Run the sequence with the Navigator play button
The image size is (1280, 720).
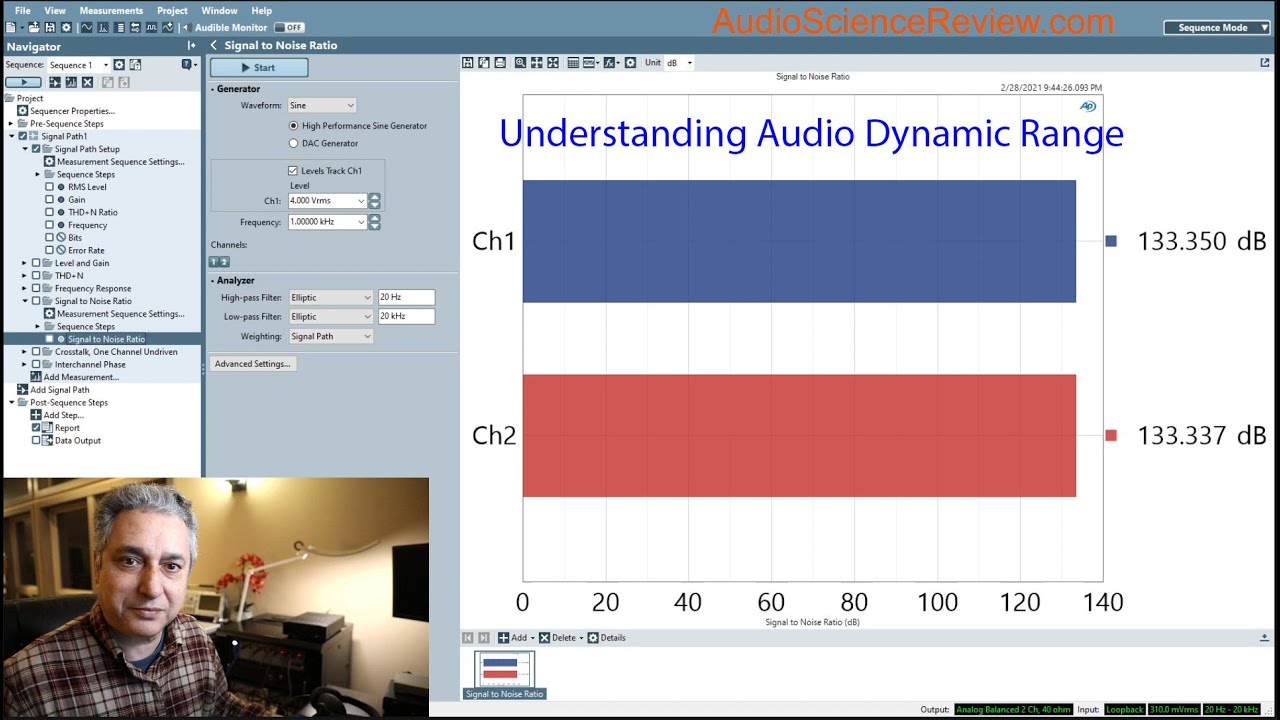pos(23,82)
